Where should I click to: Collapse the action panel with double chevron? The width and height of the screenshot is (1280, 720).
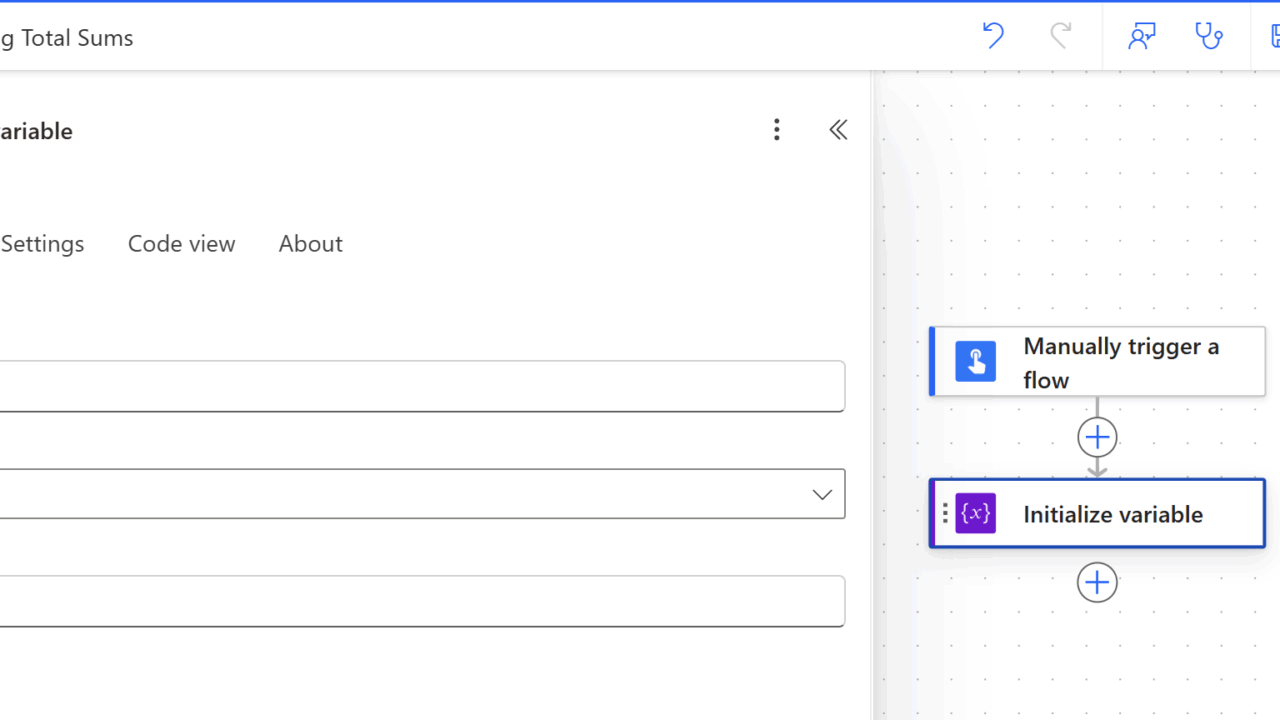click(838, 130)
